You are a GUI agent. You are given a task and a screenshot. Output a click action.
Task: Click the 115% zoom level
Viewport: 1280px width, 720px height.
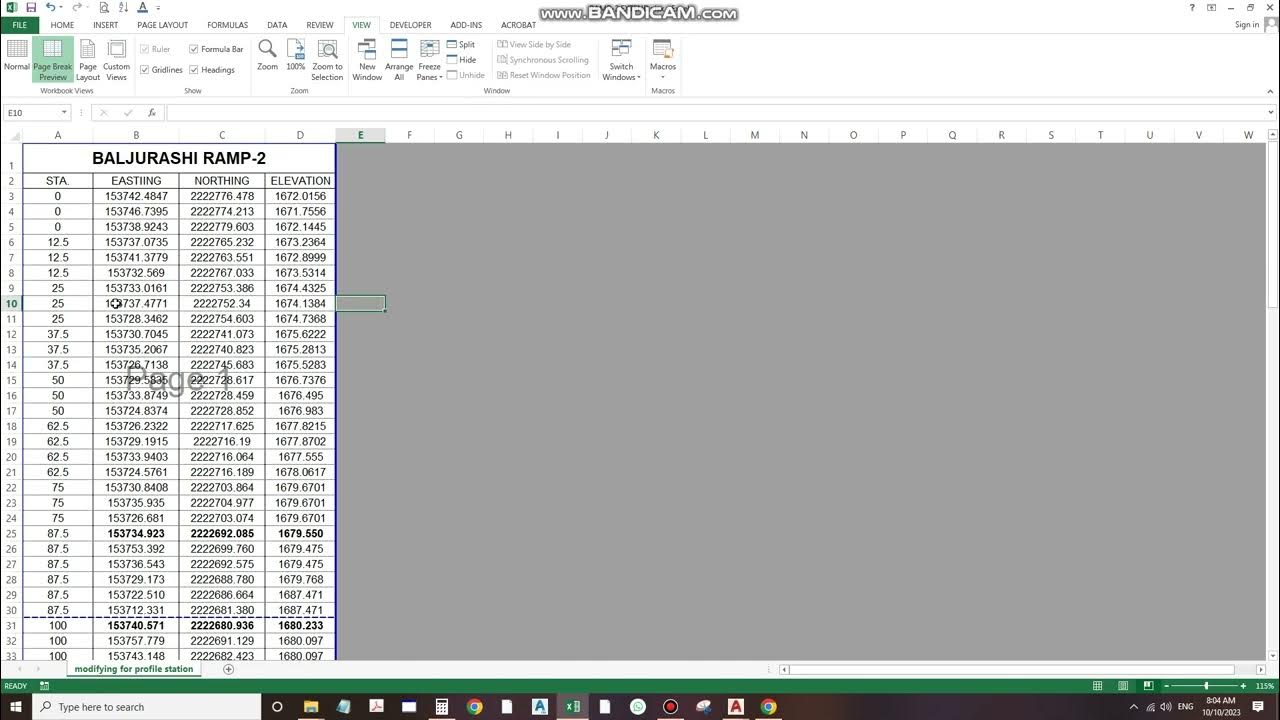(x=1264, y=686)
